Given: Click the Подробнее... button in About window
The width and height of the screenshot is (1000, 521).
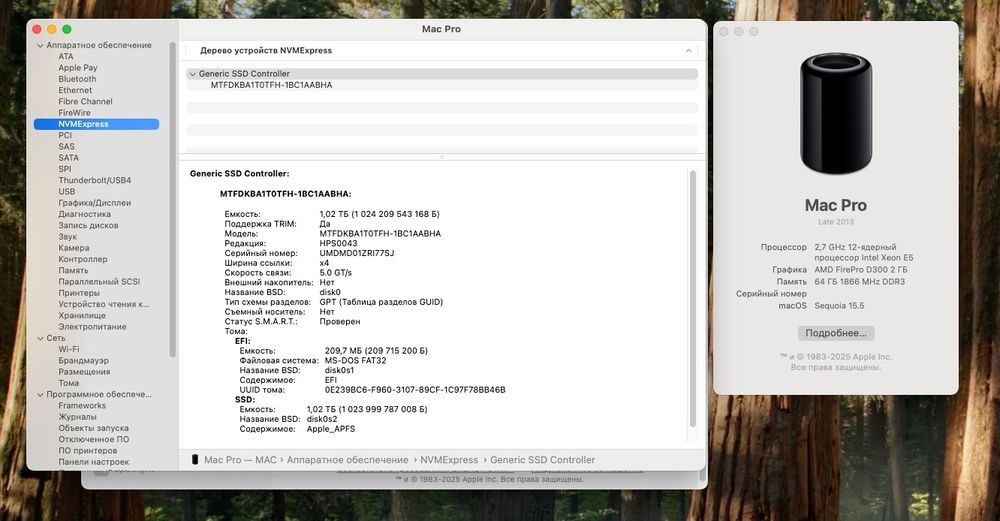Looking at the screenshot, I should click(835, 334).
